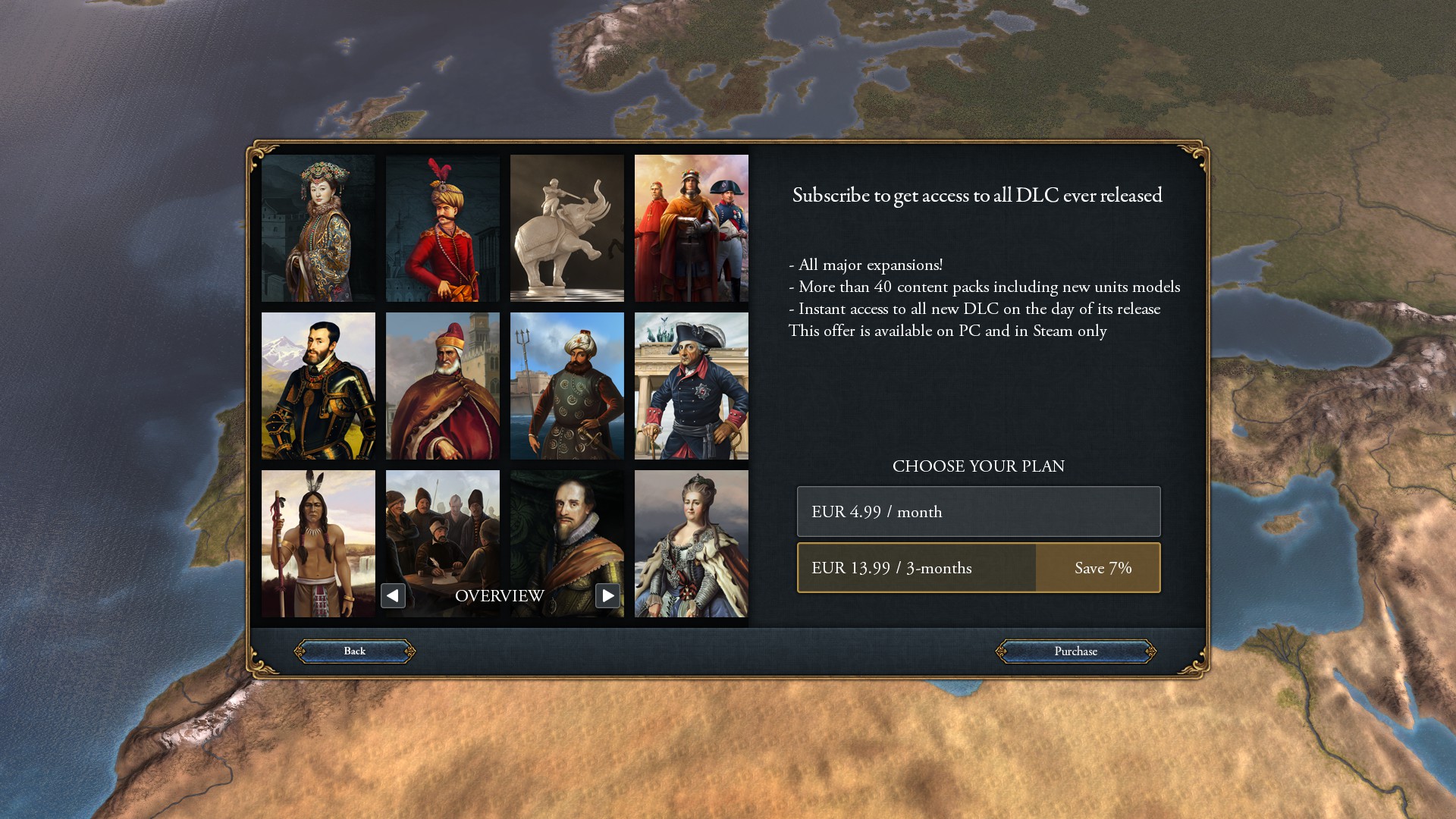The image size is (1456, 819).
Task: Open the Prussian king with tricorn portrait
Action: pyautogui.click(x=692, y=386)
